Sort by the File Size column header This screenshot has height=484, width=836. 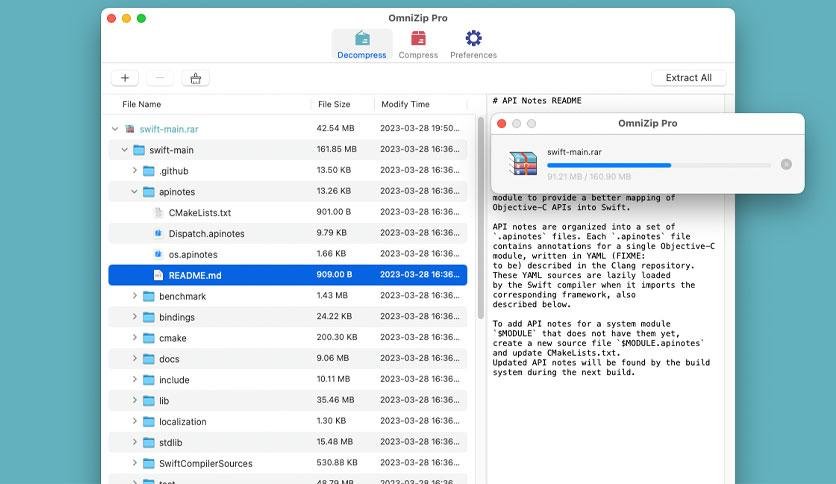coord(334,104)
